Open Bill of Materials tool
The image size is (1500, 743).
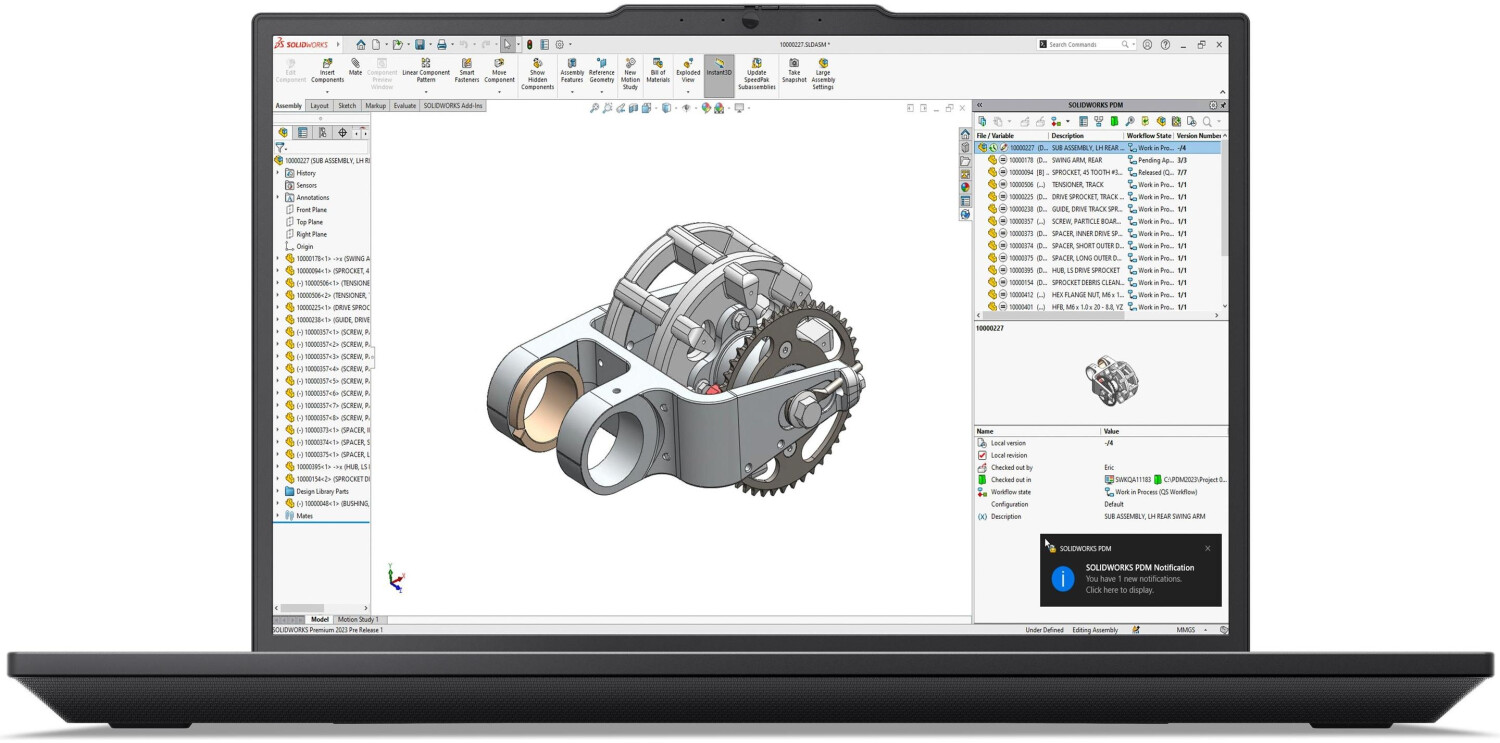coord(658,68)
